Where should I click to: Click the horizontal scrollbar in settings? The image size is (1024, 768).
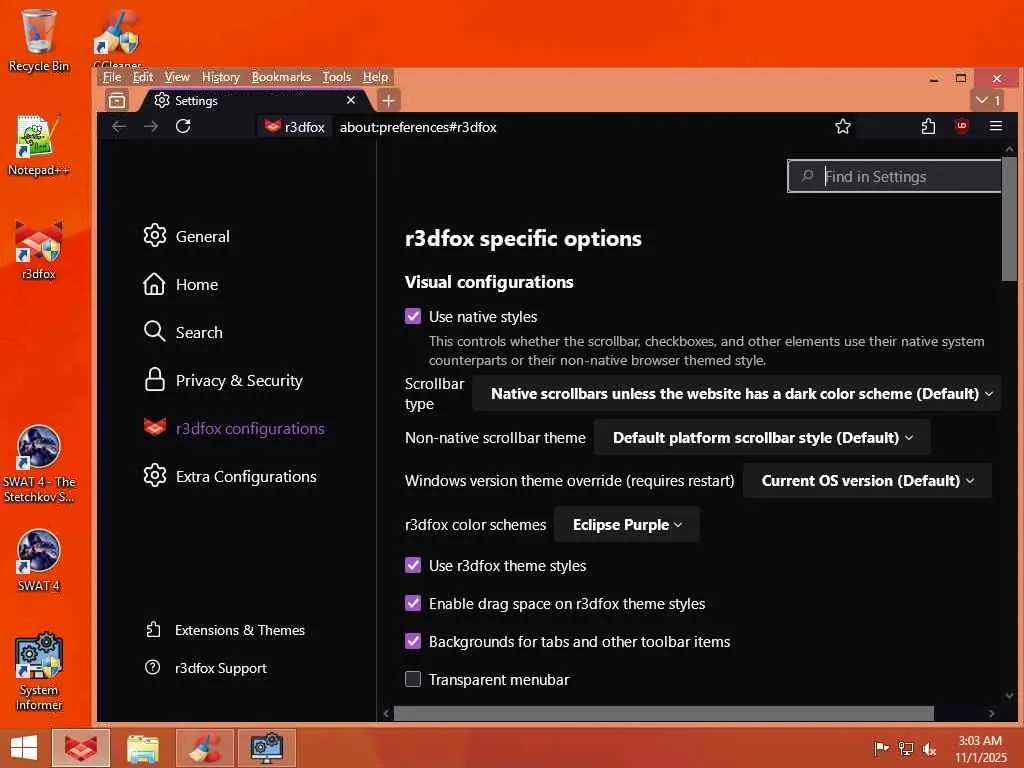tap(664, 713)
